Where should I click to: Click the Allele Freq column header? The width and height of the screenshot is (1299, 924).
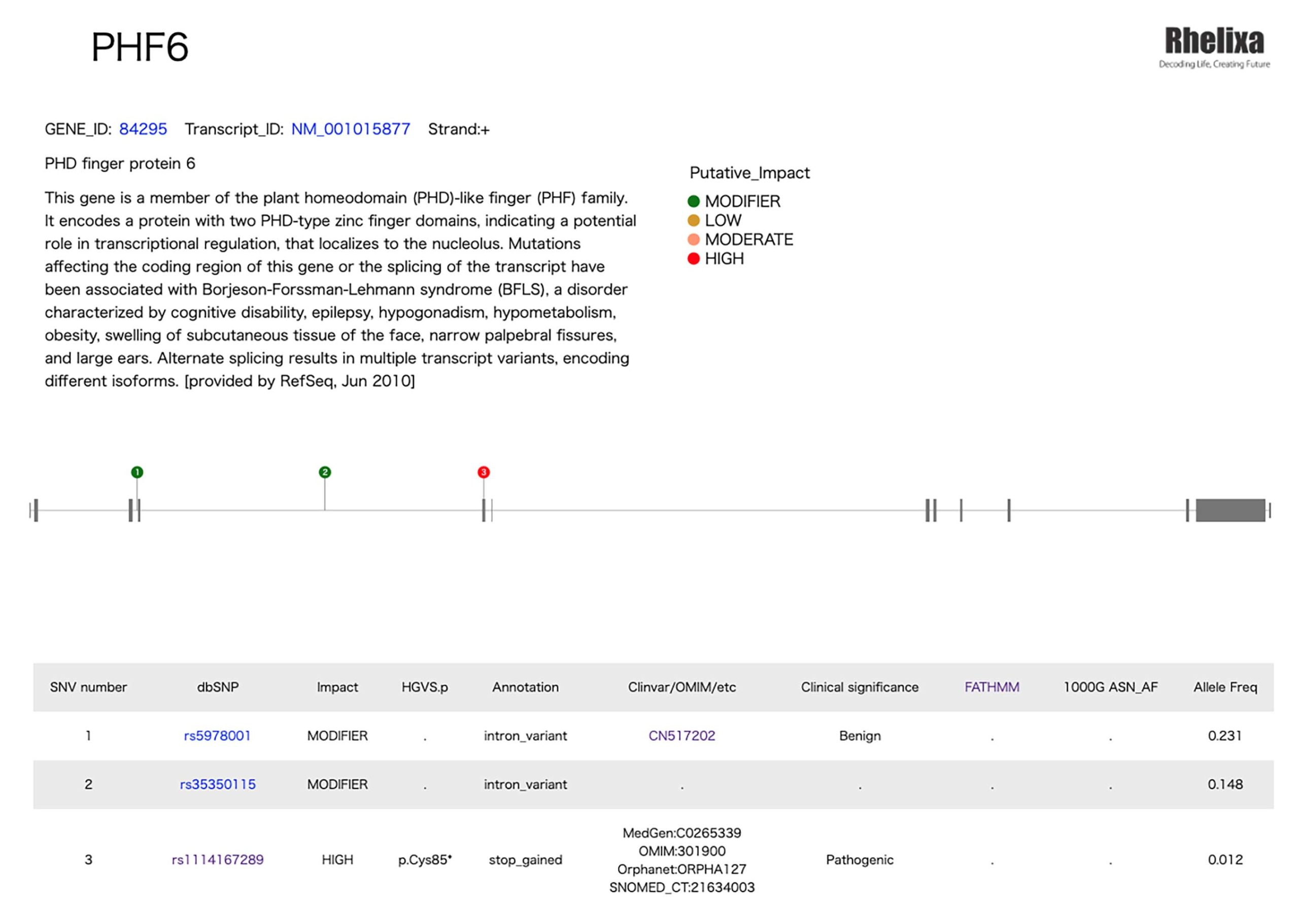pyautogui.click(x=1225, y=687)
